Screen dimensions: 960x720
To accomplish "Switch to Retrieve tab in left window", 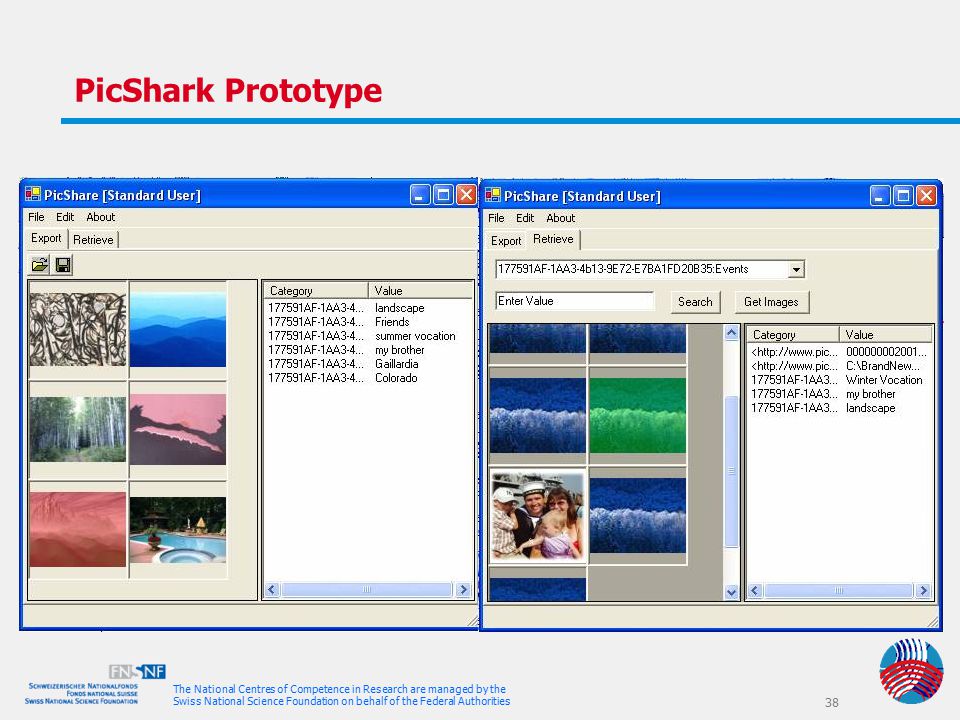I will 93,239.
